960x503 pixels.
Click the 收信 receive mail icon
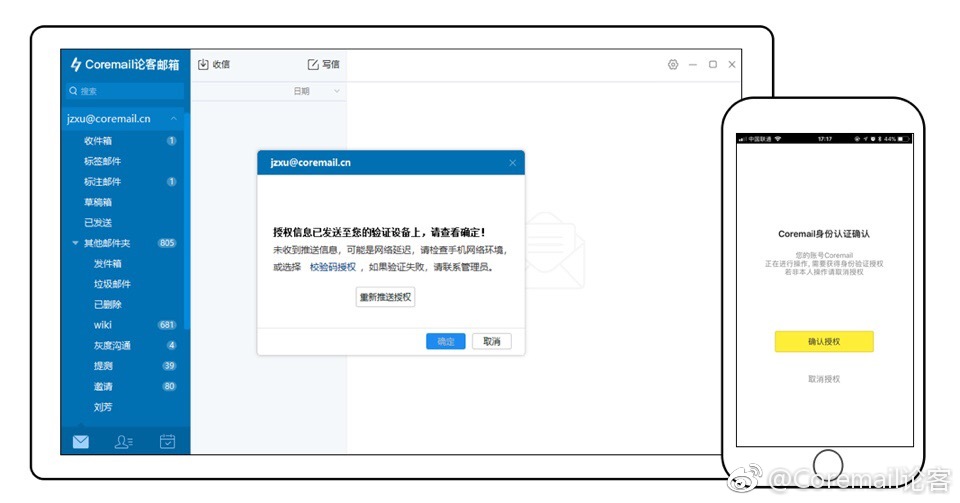(203, 64)
